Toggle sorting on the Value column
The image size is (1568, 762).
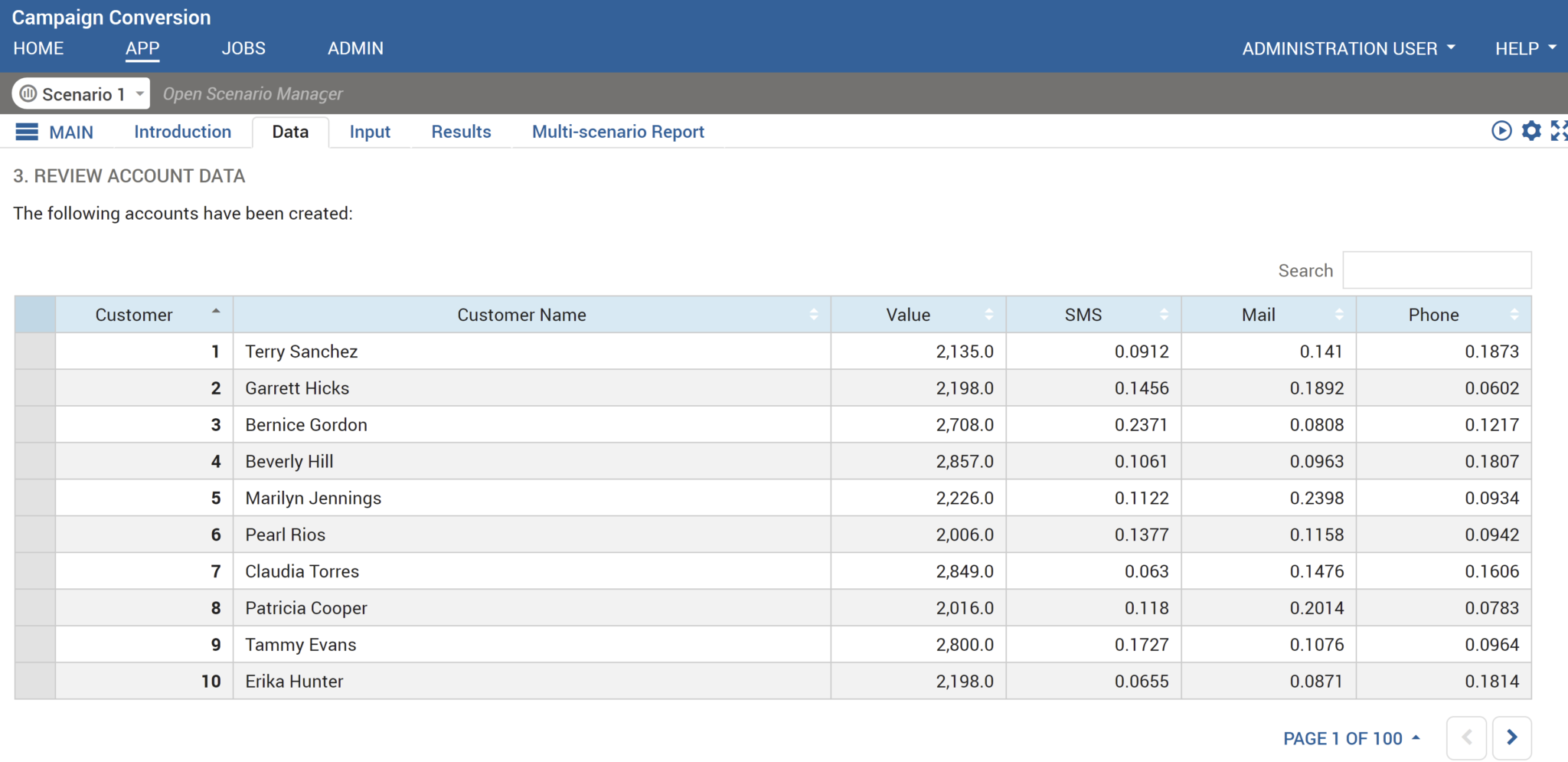tap(990, 314)
